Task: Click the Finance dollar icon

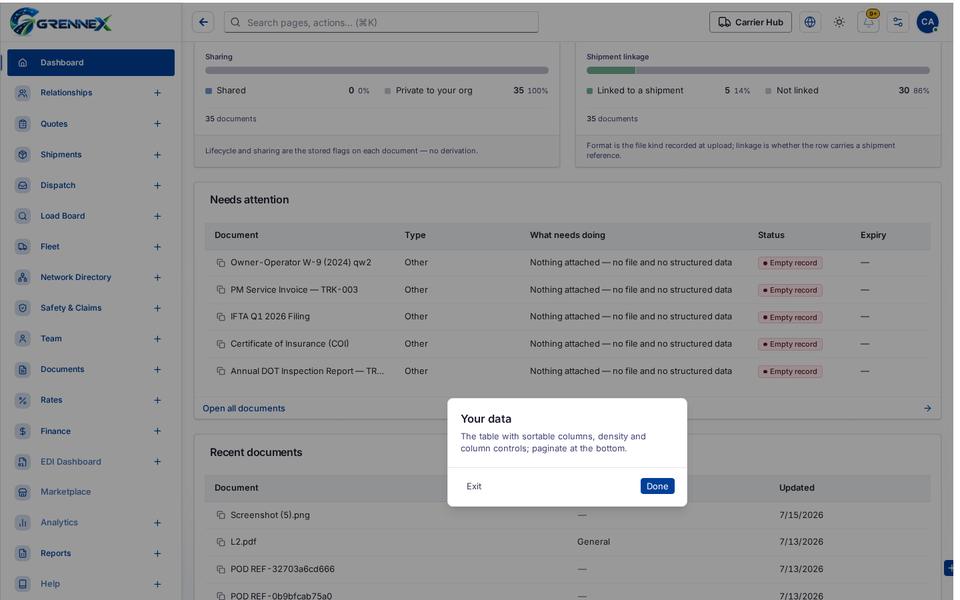Action: [23, 431]
